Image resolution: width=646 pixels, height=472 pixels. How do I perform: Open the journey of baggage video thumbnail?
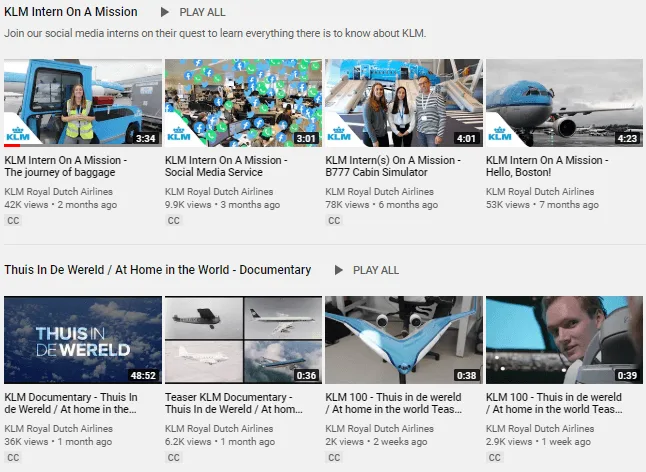click(83, 103)
